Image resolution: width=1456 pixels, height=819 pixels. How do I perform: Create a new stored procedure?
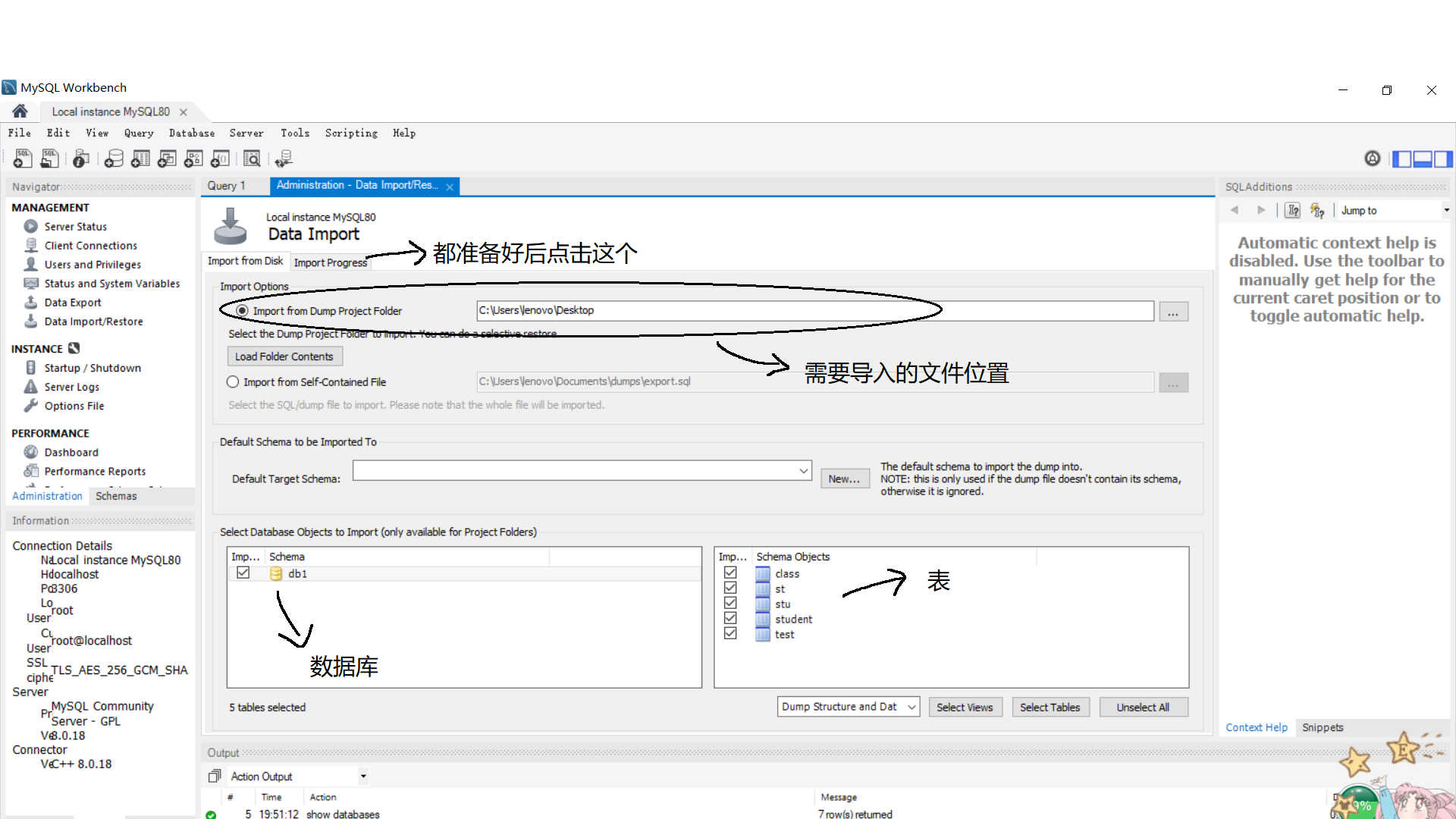(x=193, y=158)
